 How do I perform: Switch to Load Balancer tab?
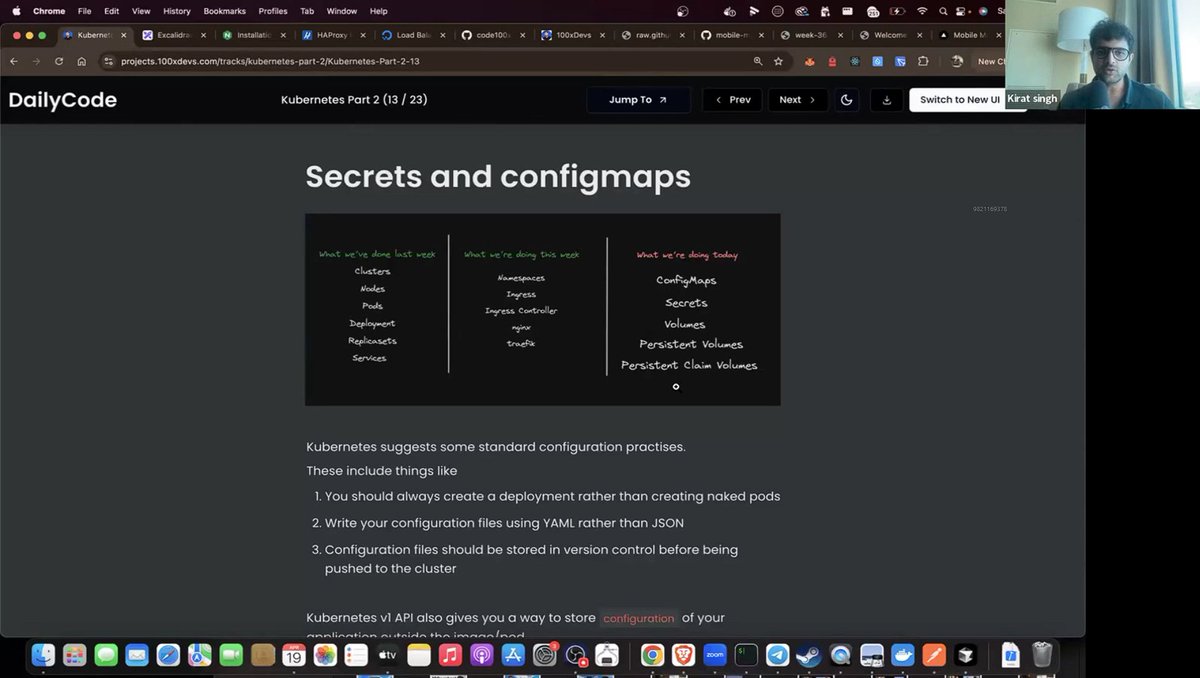[412, 35]
